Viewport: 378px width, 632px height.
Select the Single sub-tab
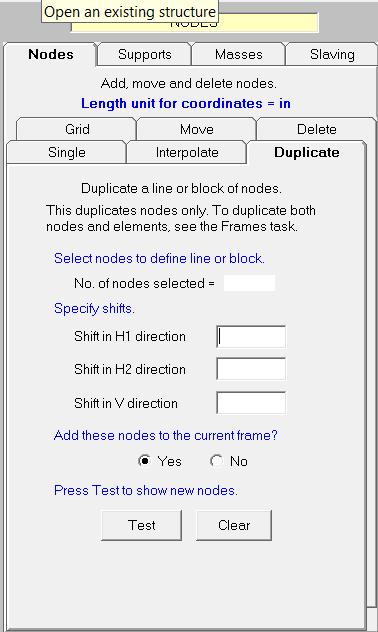66,152
